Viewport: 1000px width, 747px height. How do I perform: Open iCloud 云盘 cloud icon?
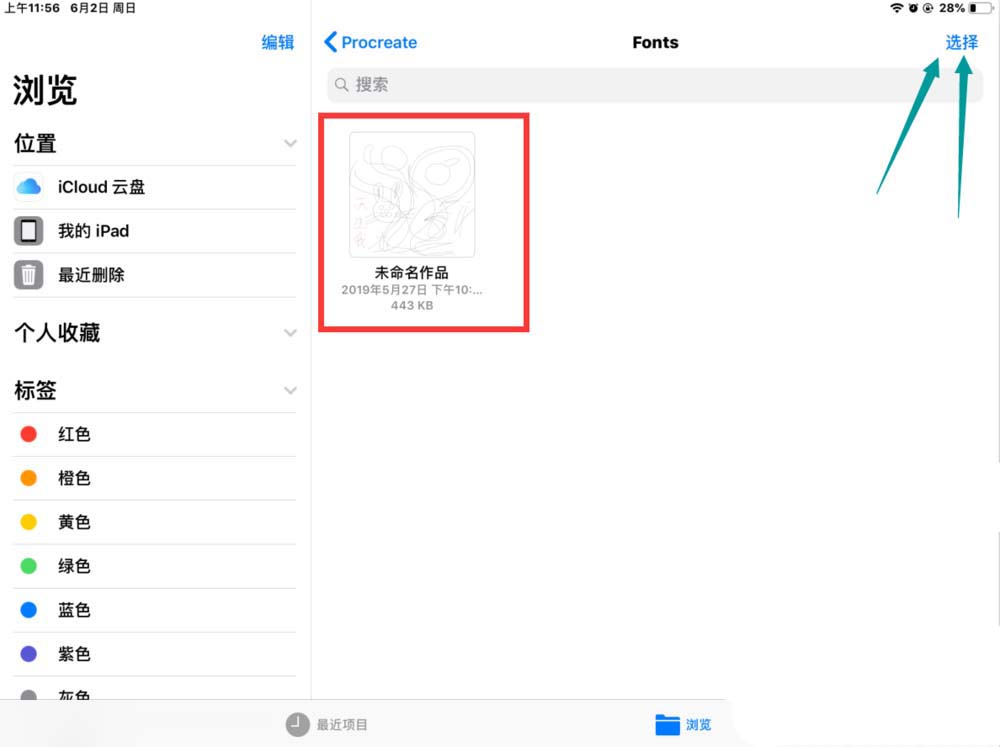29,187
